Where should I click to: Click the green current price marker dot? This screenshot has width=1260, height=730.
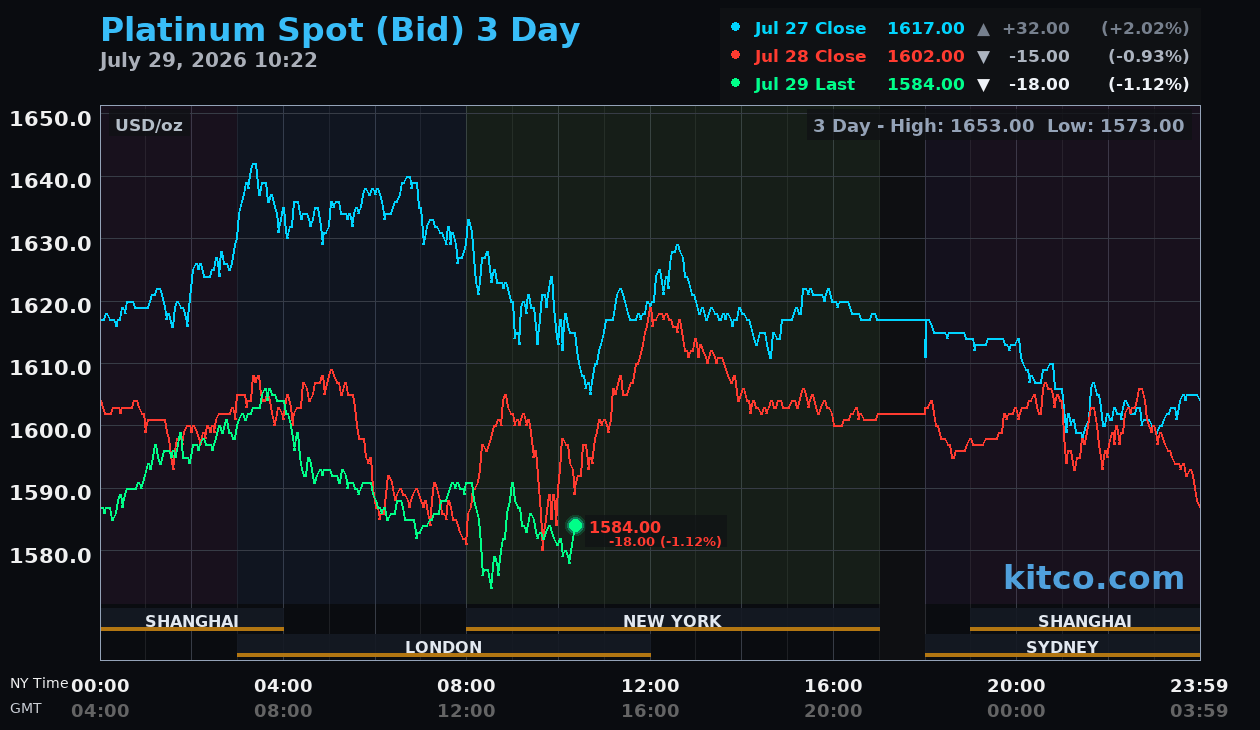(x=575, y=525)
